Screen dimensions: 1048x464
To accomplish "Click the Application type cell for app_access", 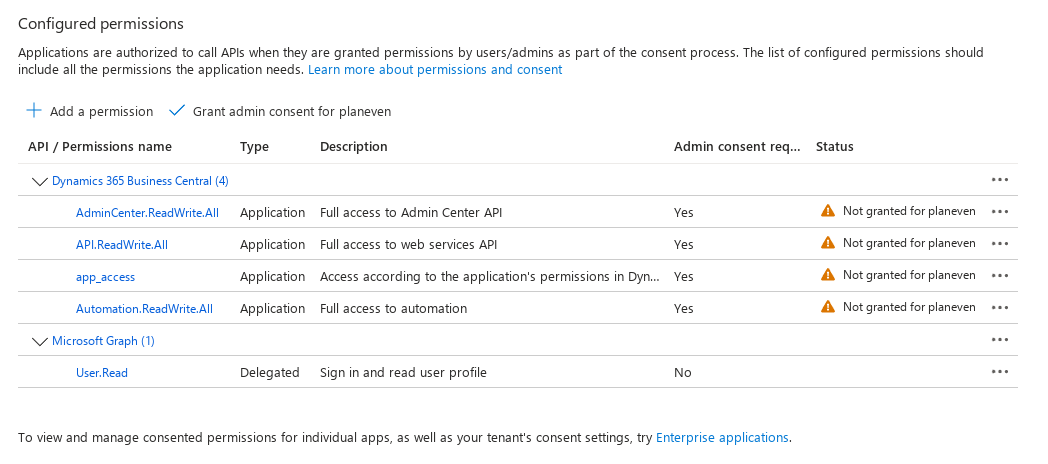I will coord(273,277).
